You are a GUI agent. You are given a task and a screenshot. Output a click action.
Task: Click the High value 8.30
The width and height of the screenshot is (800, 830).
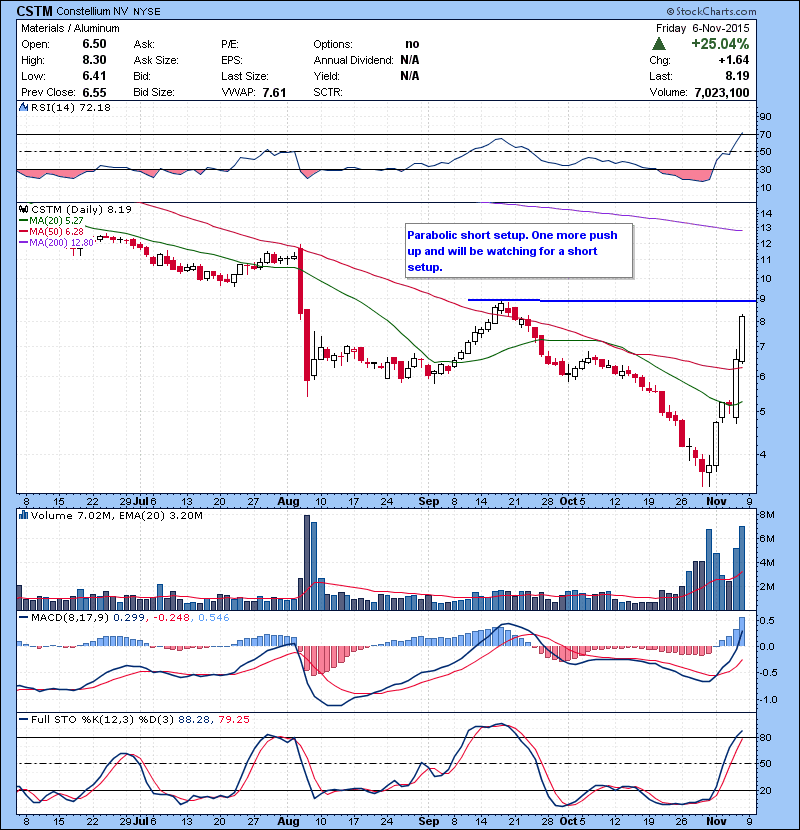[94, 60]
